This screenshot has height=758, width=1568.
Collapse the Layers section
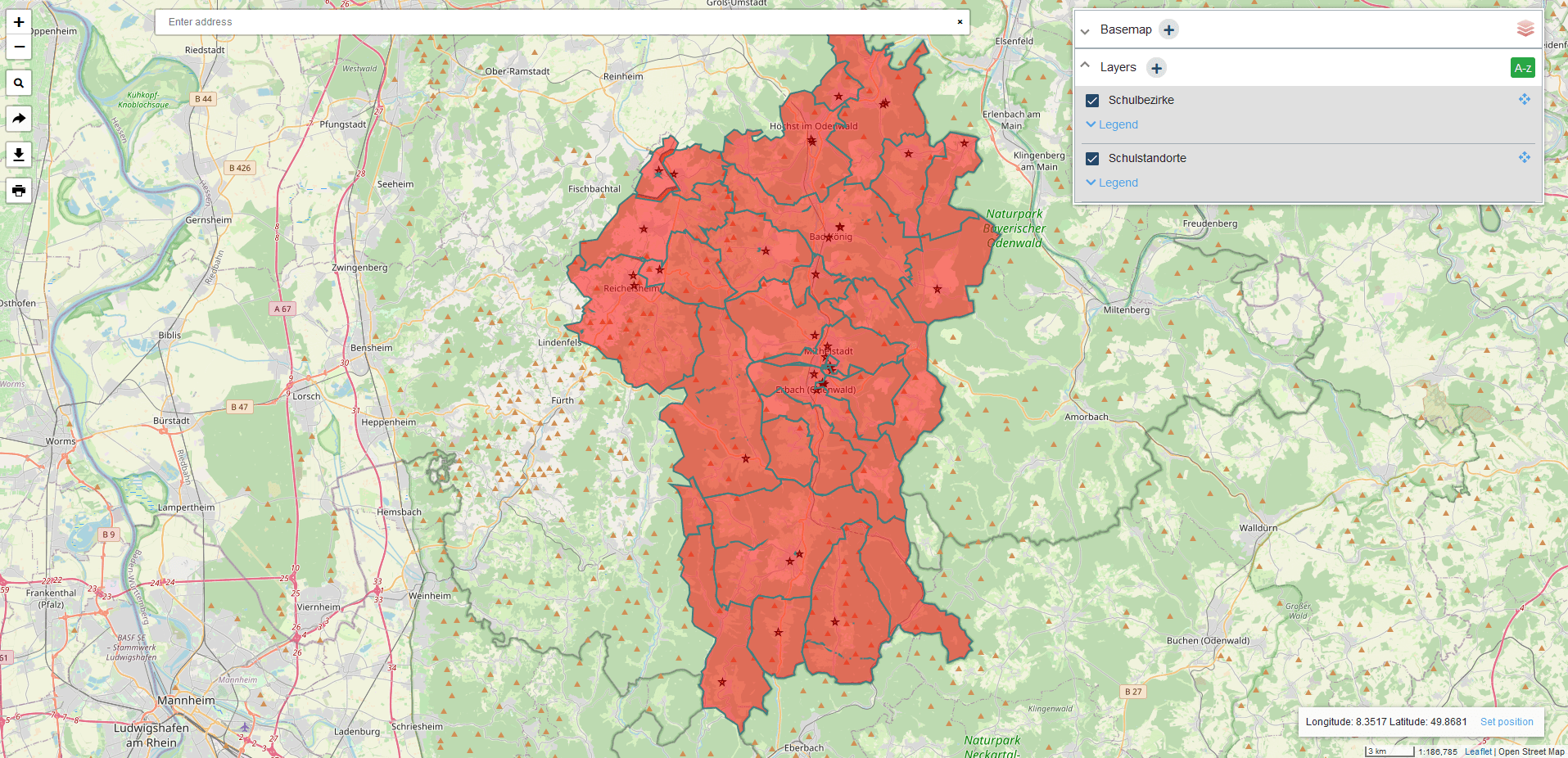click(x=1086, y=65)
